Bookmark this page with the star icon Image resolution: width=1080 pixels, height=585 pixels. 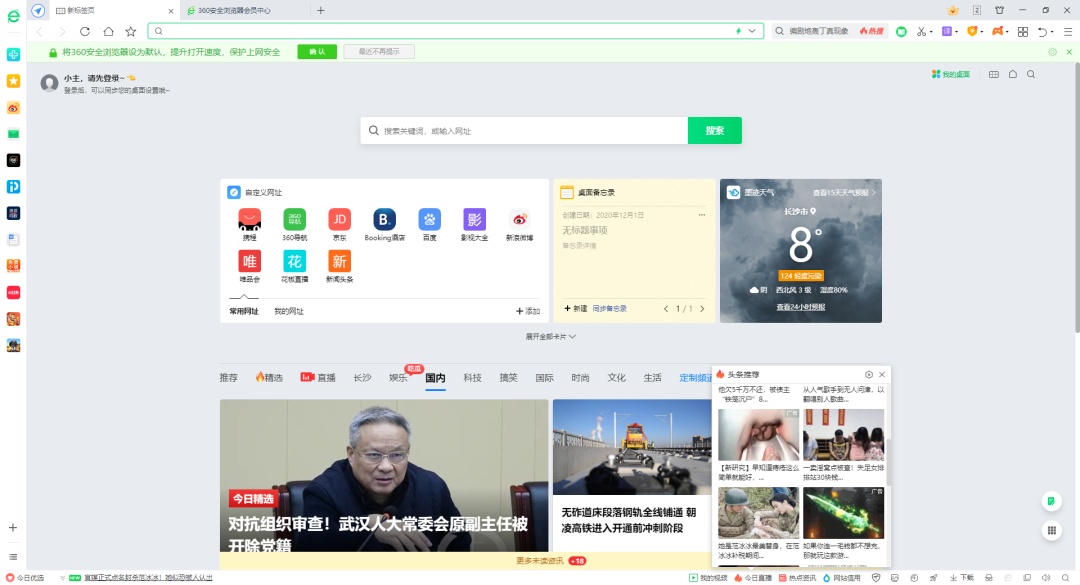(131, 31)
